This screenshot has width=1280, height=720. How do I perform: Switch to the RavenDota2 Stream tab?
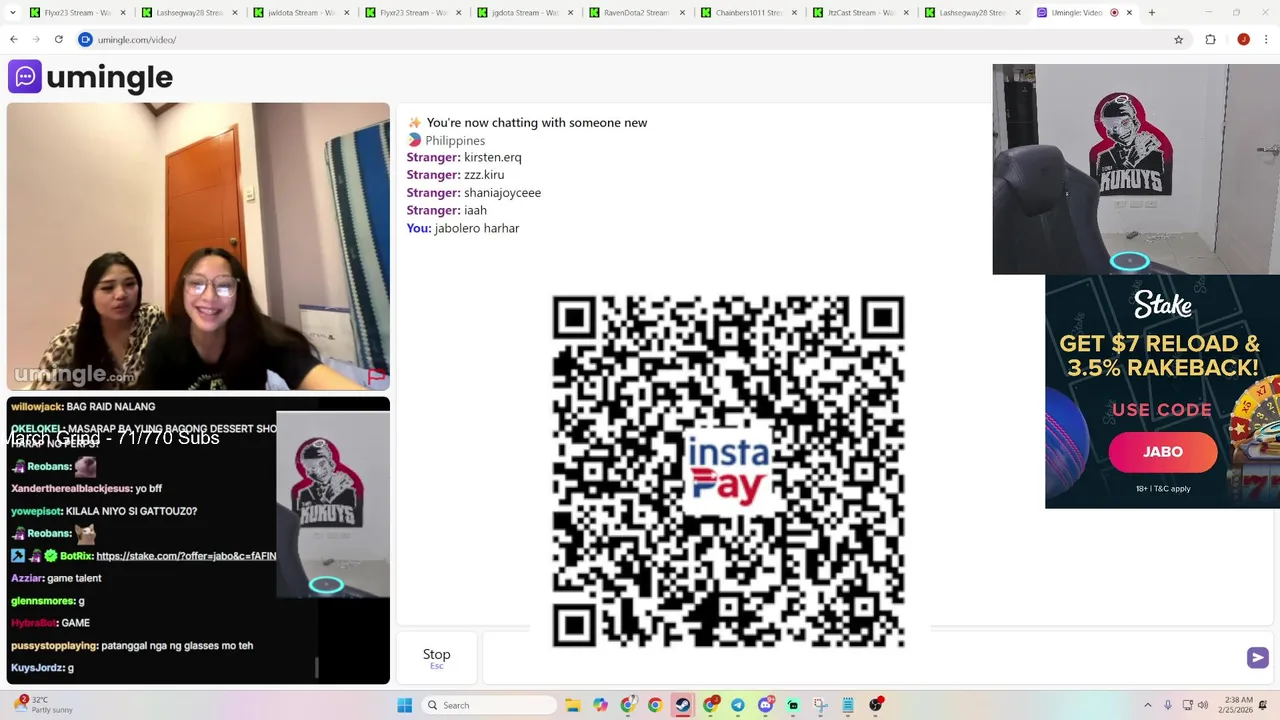[x=637, y=13]
